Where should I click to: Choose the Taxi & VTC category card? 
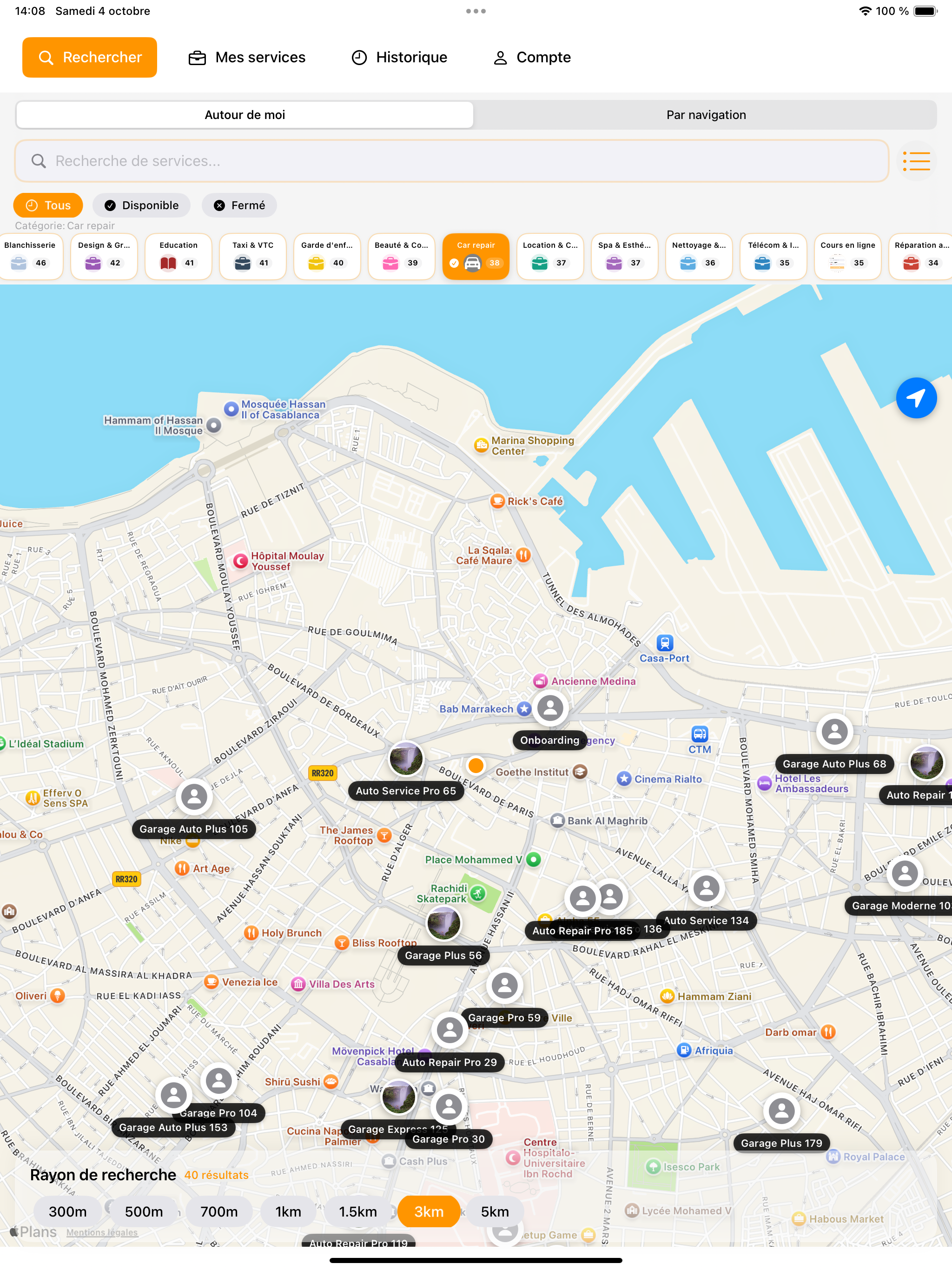click(x=252, y=256)
